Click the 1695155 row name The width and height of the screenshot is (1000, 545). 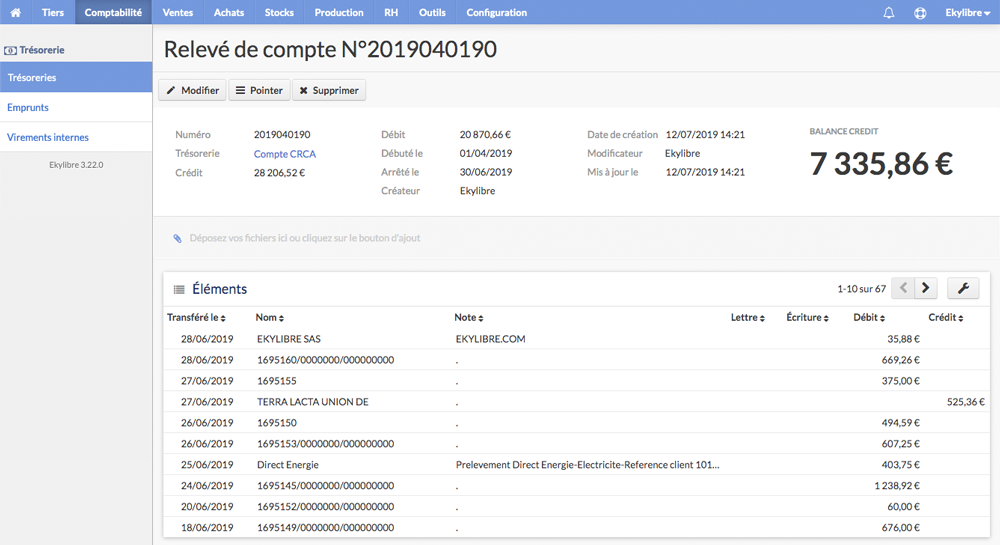[x=277, y=381]
